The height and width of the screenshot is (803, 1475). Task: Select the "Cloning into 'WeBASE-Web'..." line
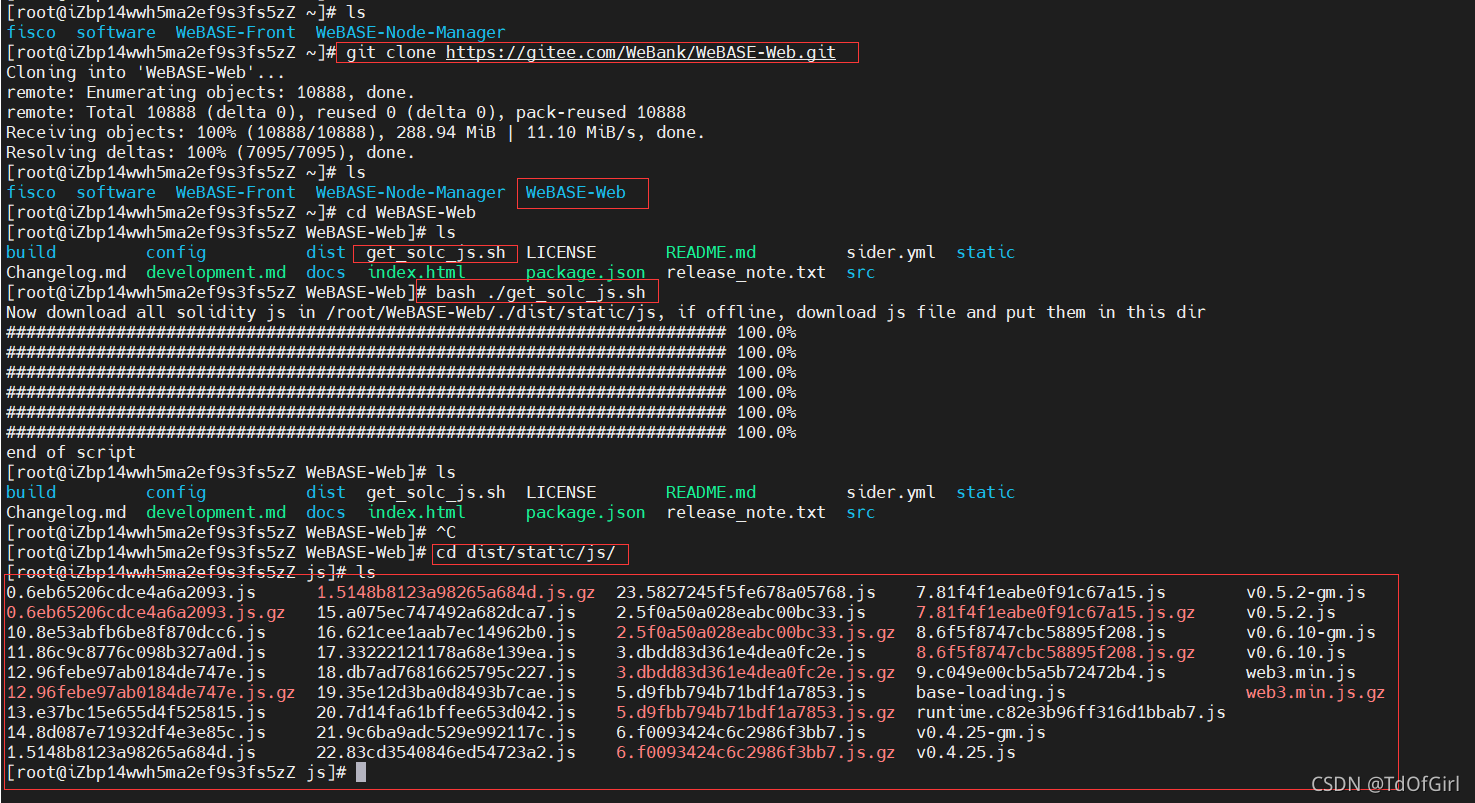point(145,72)
